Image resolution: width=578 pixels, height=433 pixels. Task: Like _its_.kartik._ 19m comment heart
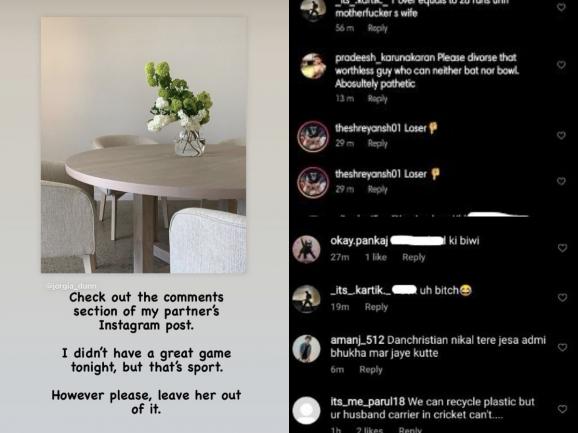pos(562,297)
